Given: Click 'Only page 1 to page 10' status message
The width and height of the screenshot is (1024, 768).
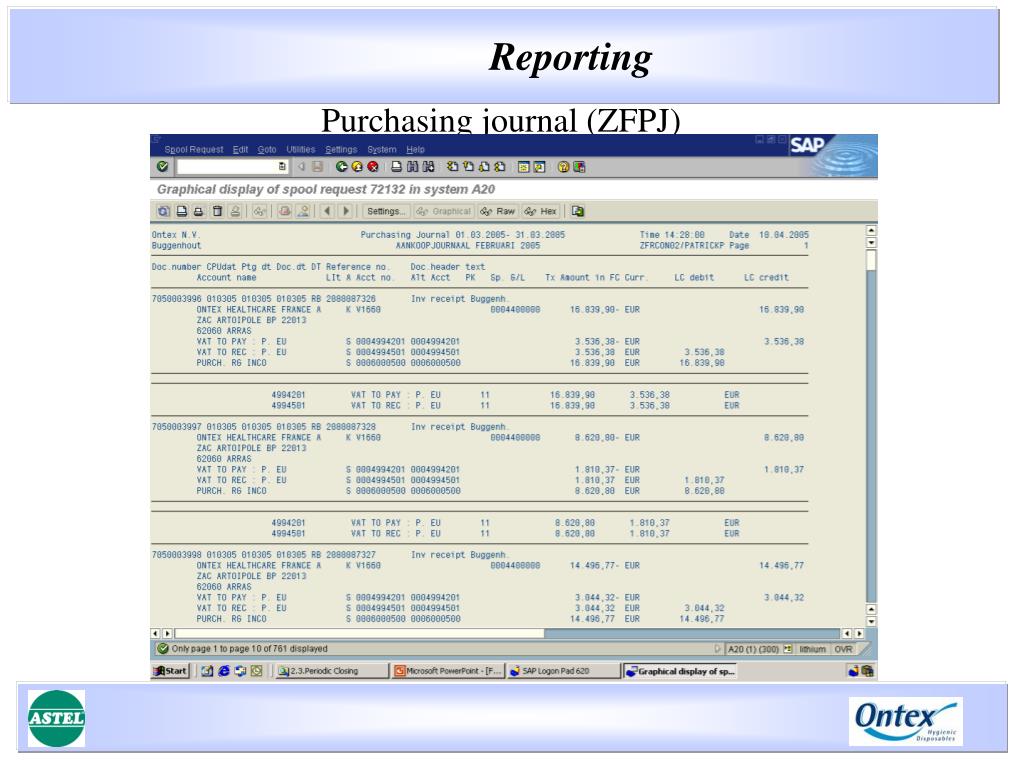Looking at the screenshot, I should tap(249, 648).
